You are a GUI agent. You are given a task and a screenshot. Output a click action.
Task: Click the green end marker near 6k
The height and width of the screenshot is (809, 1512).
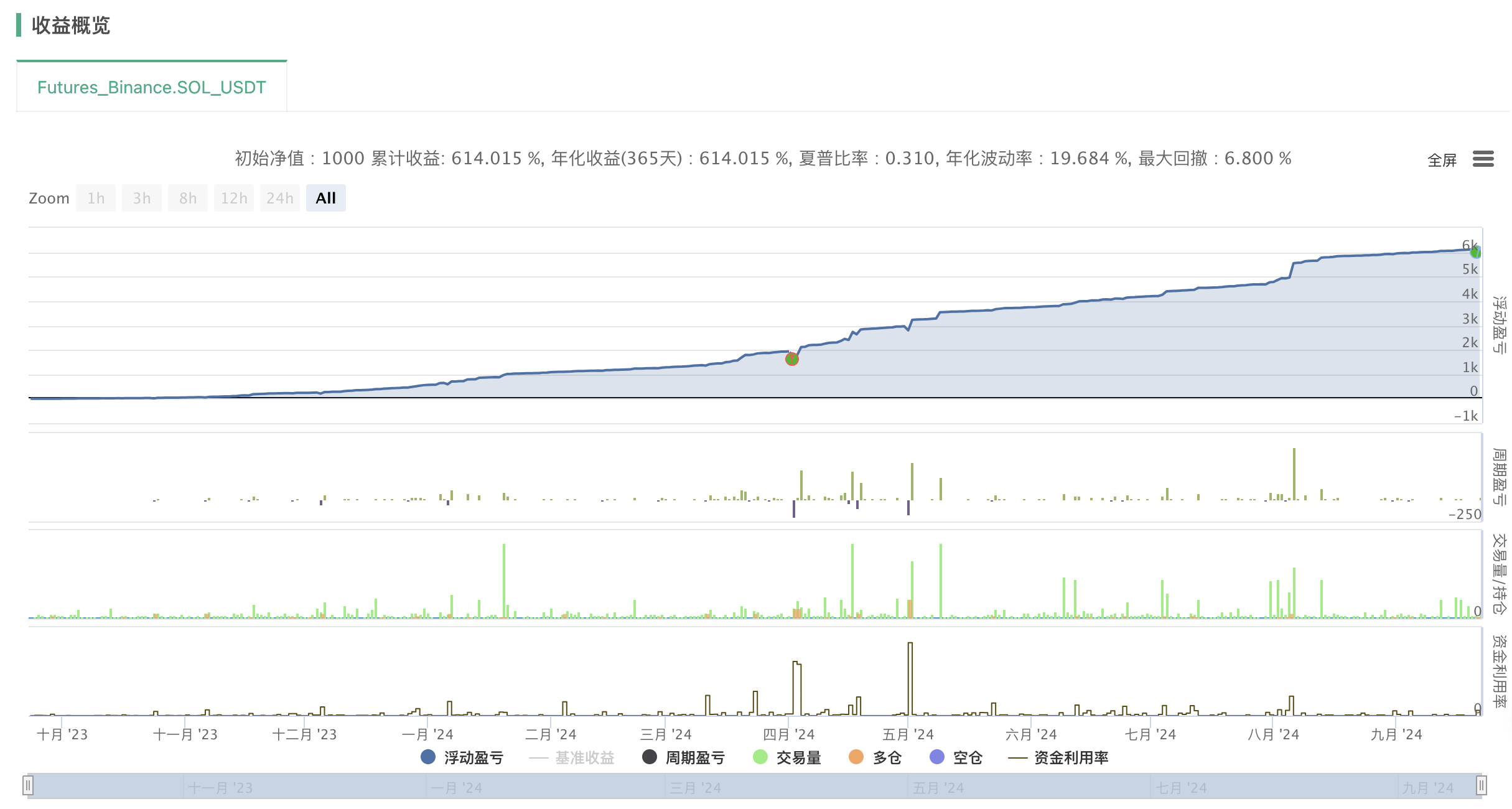(x=1475, y=252)
